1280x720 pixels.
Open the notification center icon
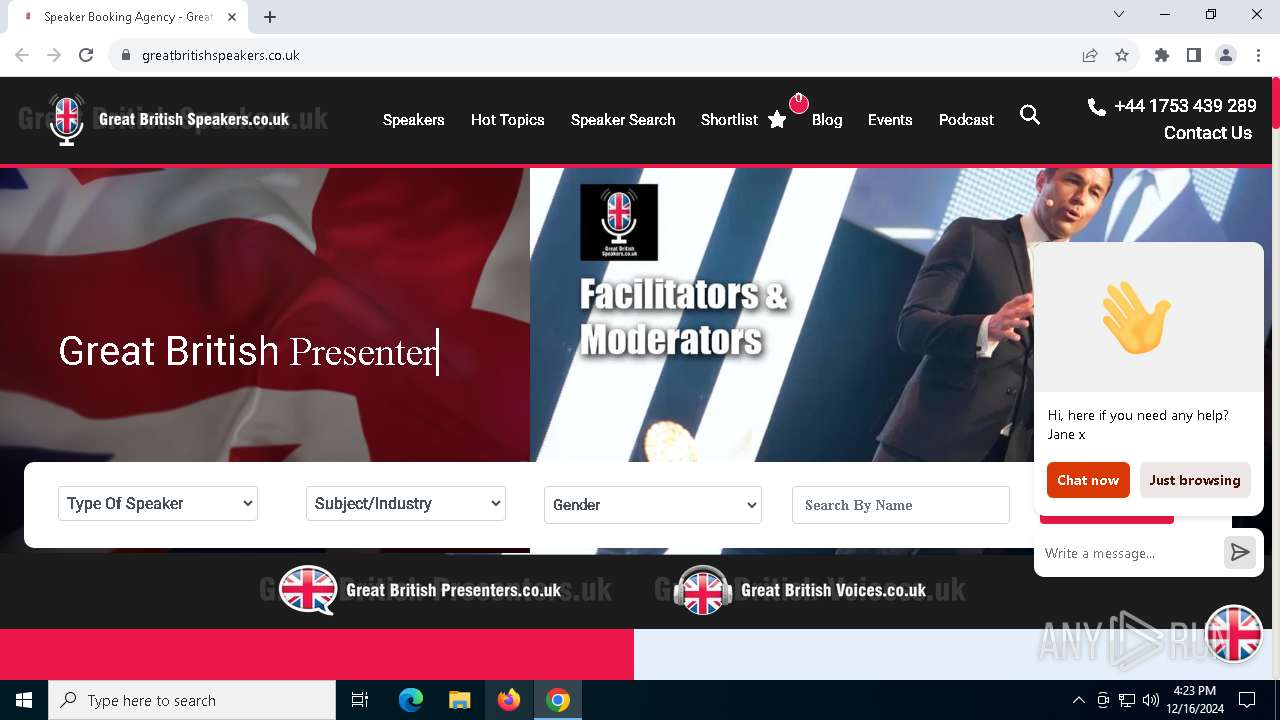[1247, 700]
